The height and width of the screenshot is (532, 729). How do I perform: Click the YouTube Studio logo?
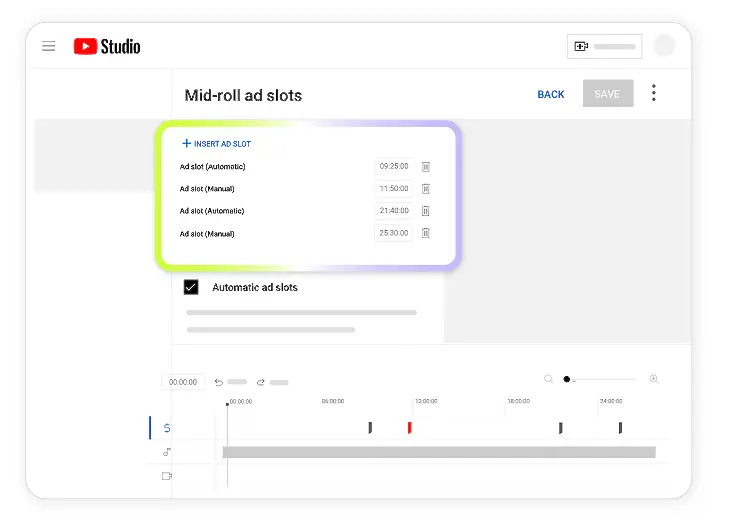point(107,46)
